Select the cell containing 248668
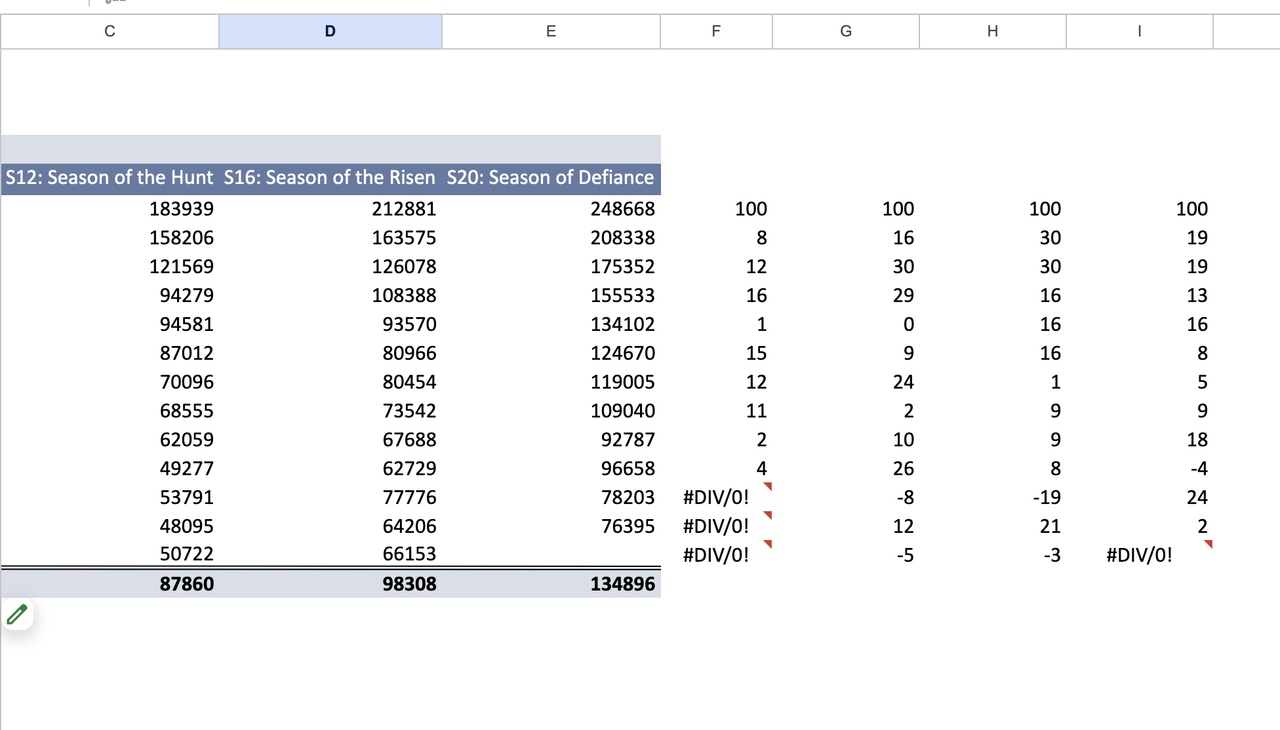 tap(551, 208)
